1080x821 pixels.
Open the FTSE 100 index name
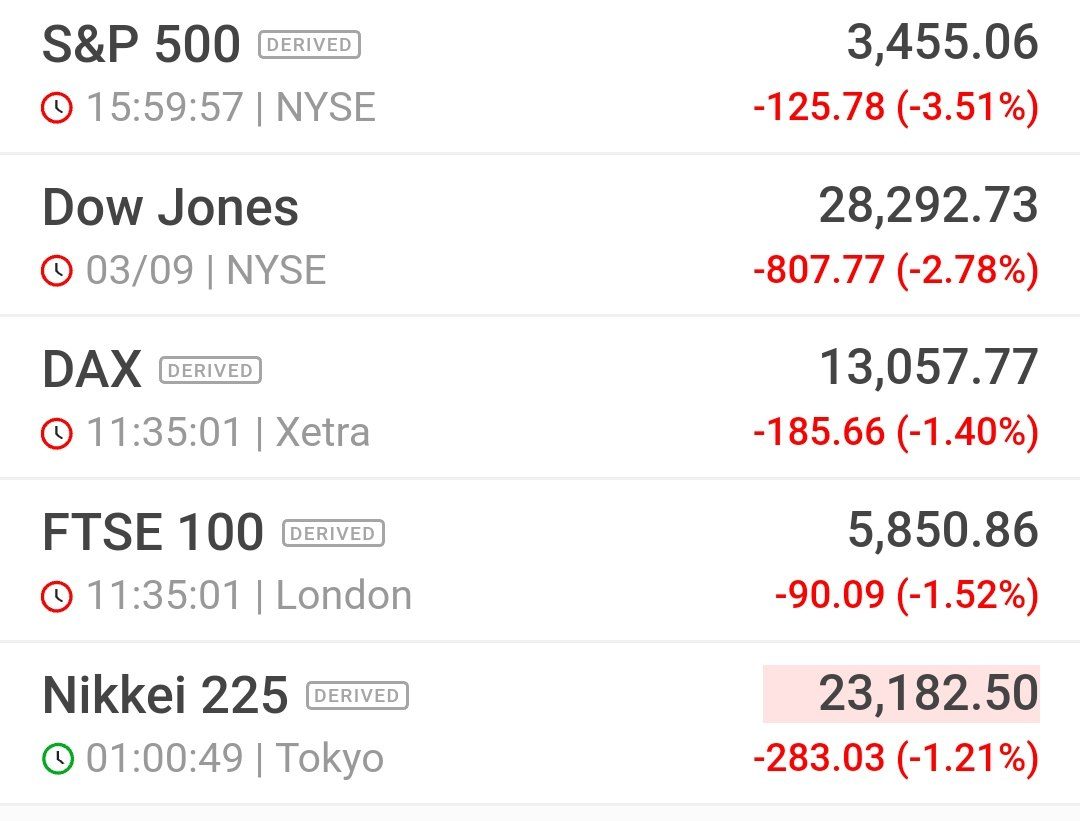pyautogui.click(x=153, y=532)
